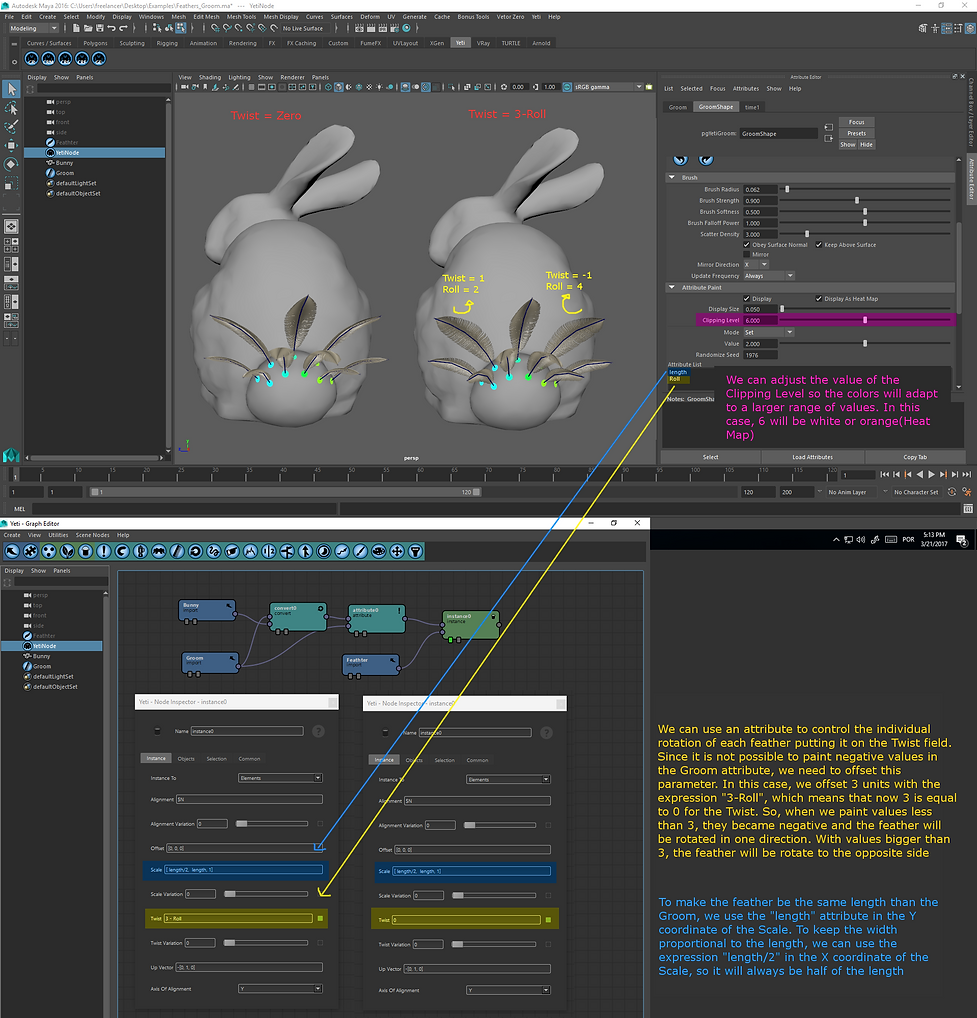Image resolution: width=977 pixels, height=1018 pixels.
Task: Toggle Keep Above Surface checkbox
Action: point(819,245)
